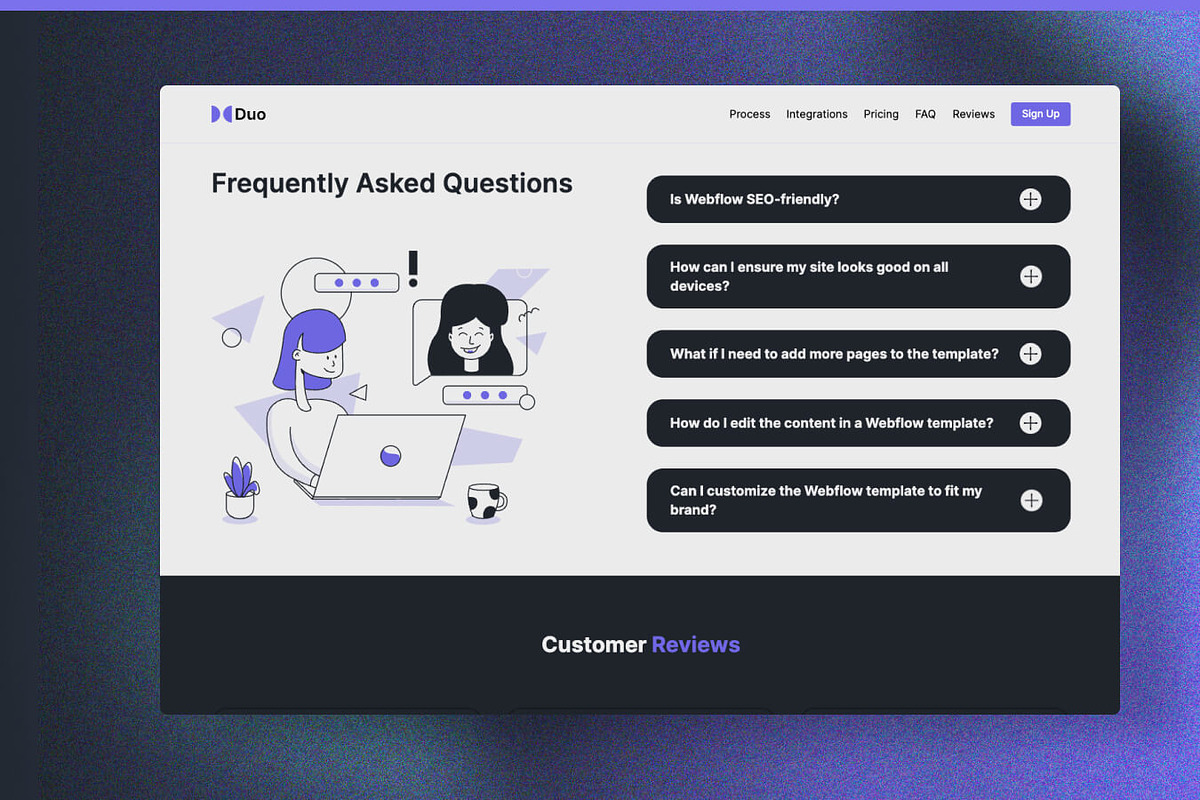The height and width of the screenshot is (800, 1200).
Task: Go to Integrations in the navigation
Action: tap(817, 114)
